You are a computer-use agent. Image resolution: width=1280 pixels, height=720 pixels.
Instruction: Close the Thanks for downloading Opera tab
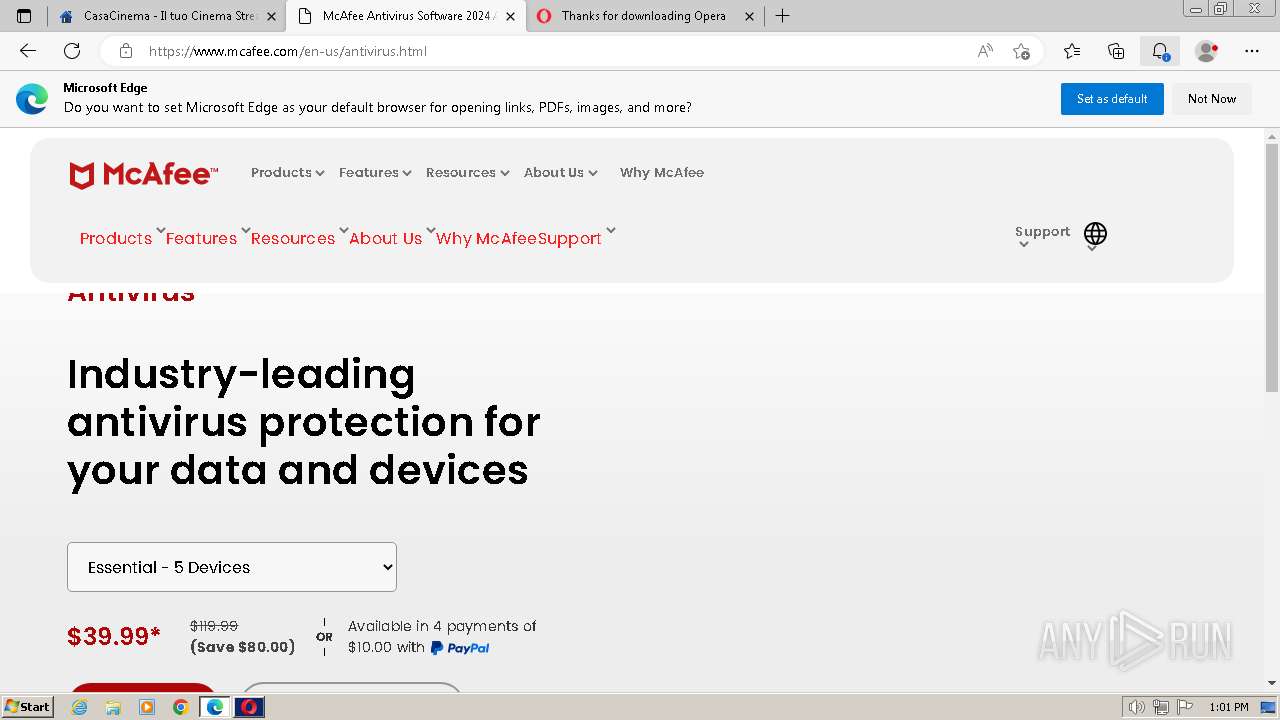tap(749, 16)
